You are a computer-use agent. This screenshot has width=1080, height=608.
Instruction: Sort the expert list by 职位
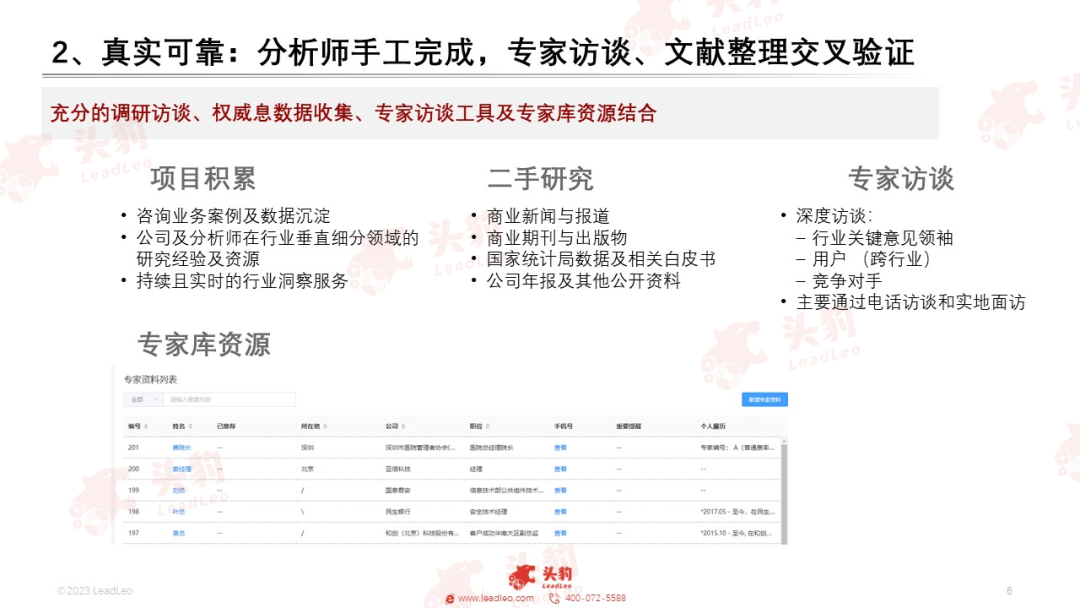(x=488, y=426)
